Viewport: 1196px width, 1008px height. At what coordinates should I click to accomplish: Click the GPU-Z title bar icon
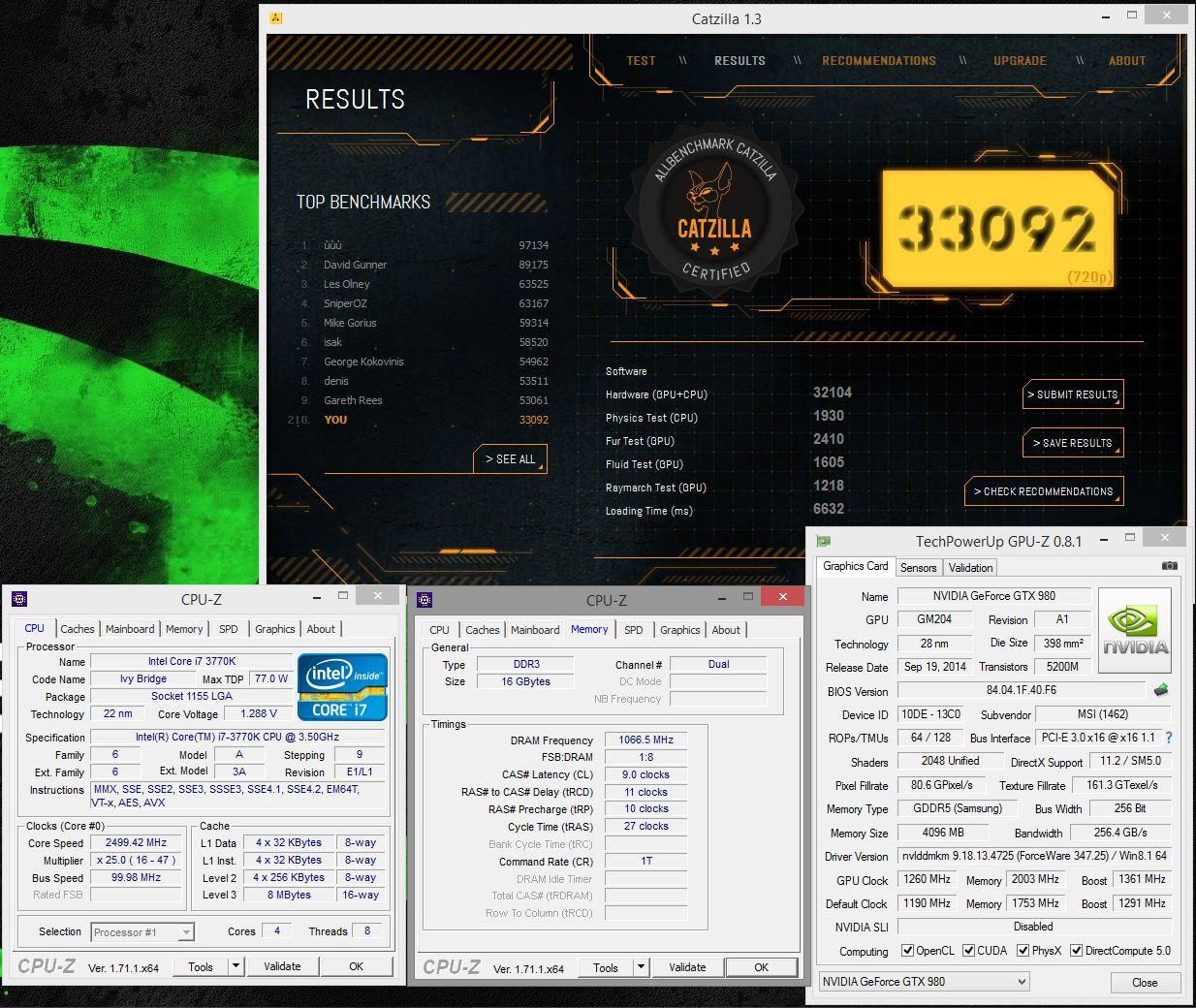824,541
